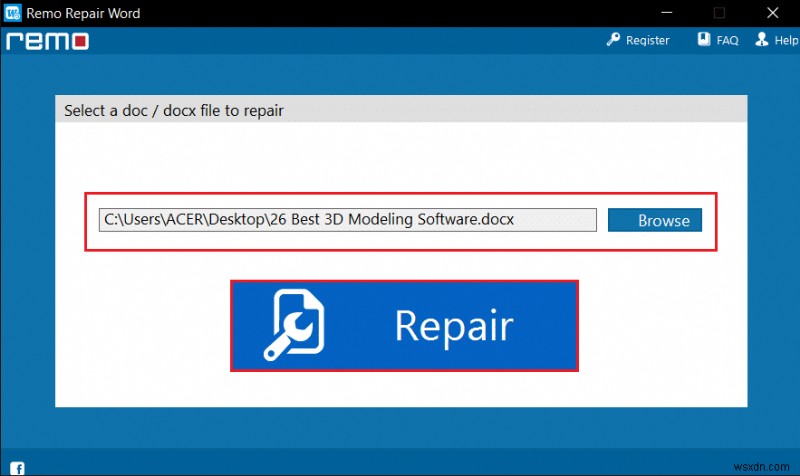Open the Register link
The width and height of the screenshot is (800, 476).
(647, 40)
